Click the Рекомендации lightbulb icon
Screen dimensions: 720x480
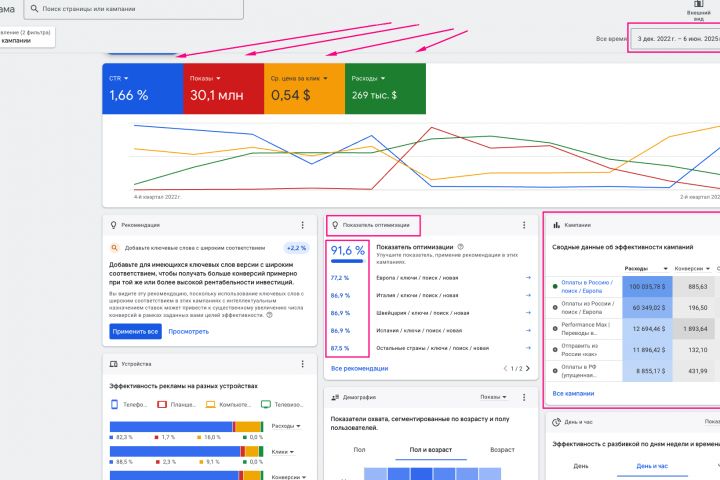point(113,225)
